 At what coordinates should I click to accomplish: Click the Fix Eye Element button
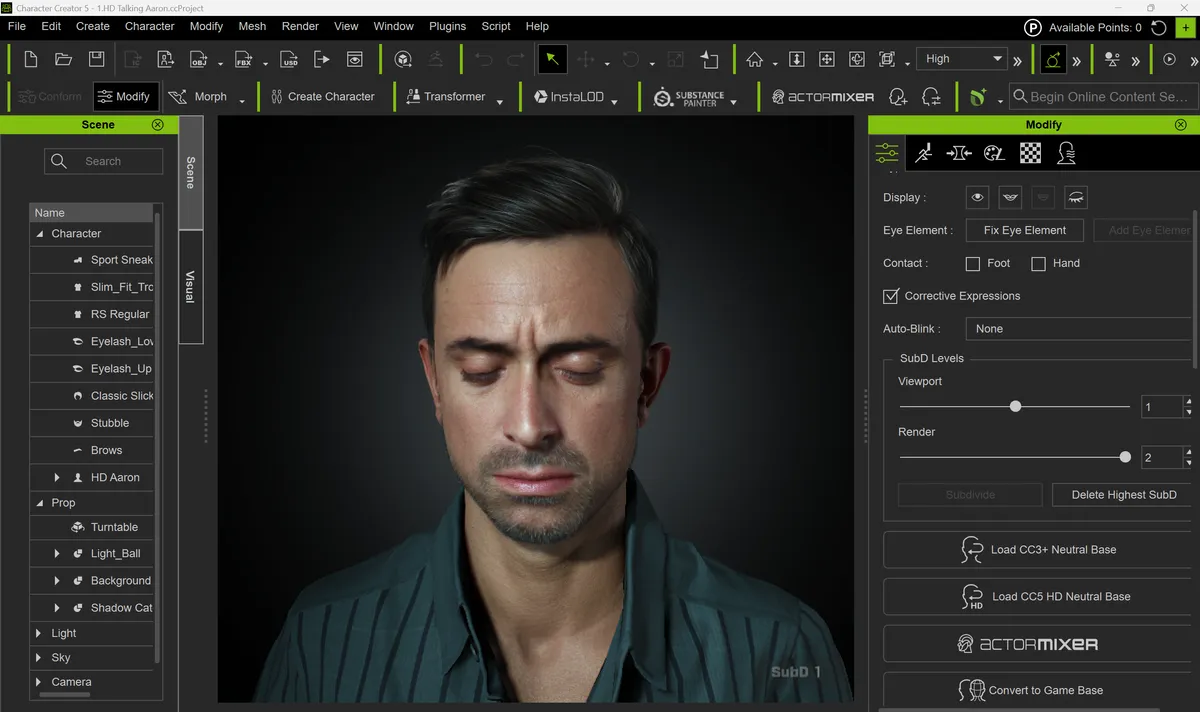point(1025,230)
